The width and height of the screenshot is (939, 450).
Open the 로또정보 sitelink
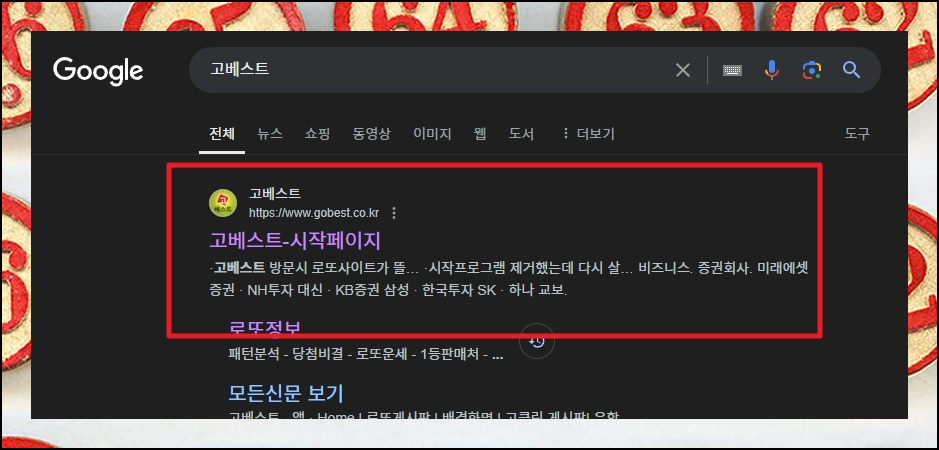tap(265, 328)
